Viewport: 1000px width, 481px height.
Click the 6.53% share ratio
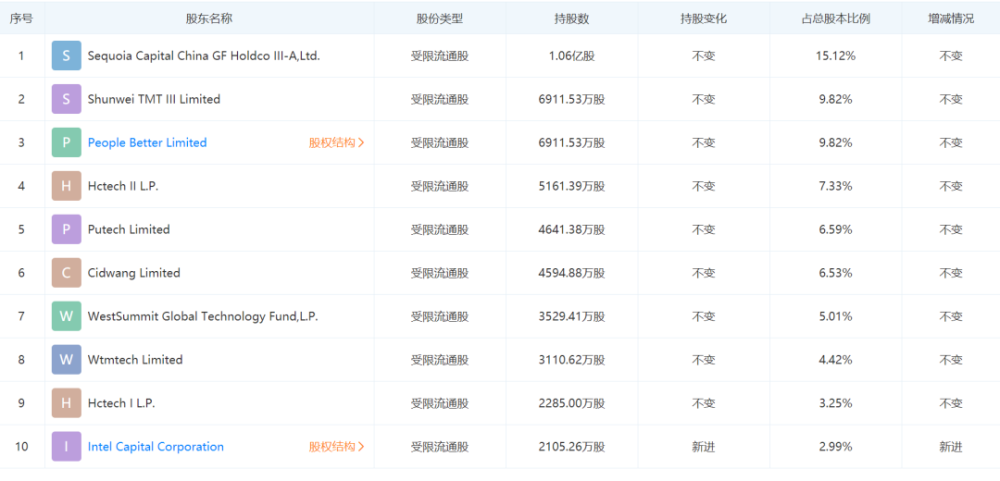coord(835,273)
